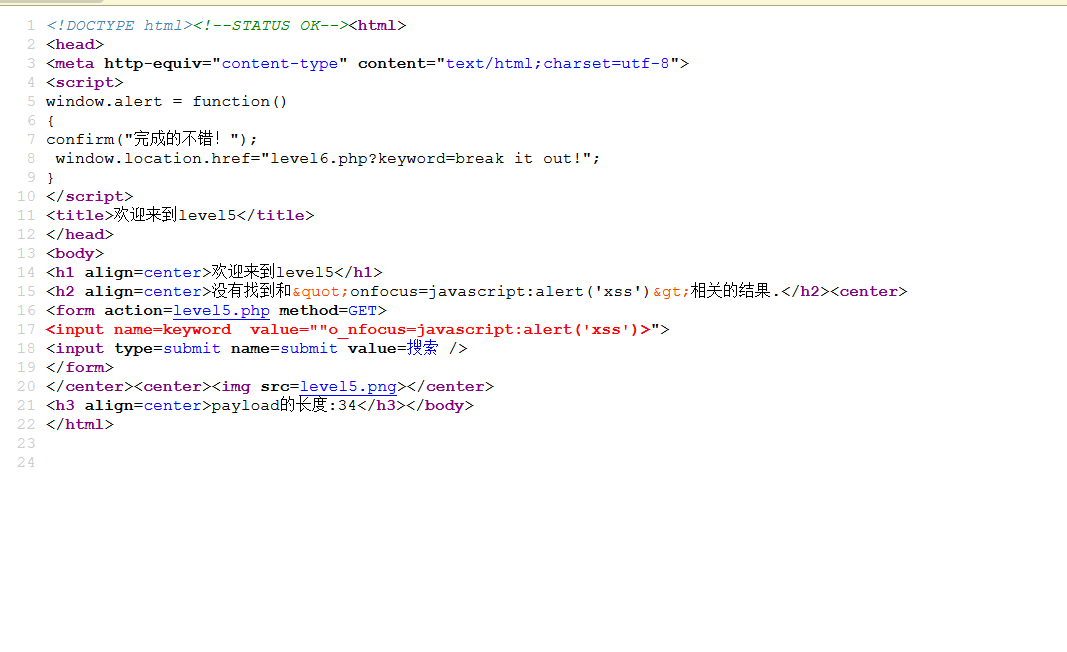
Task: Click the closing </html> tag
Action: (x=80, y=425)
